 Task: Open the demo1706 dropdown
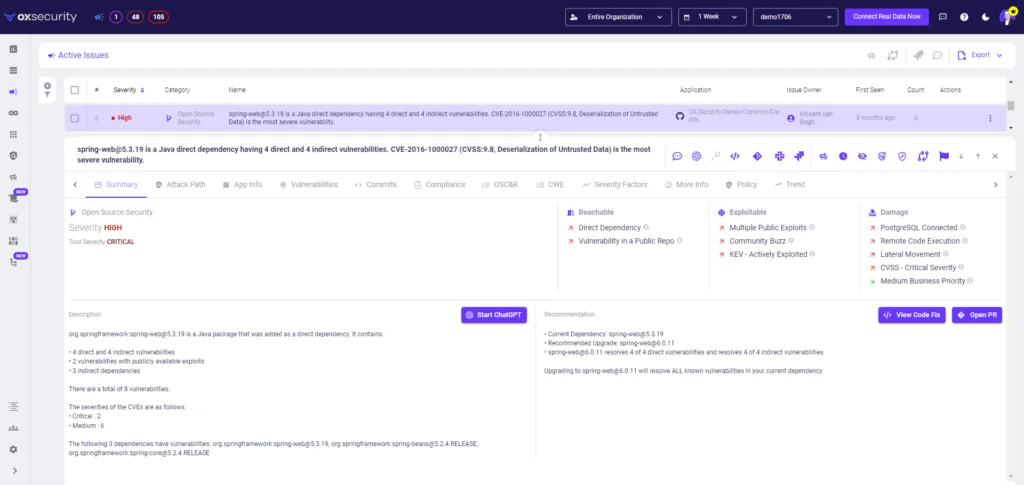click(795, 17)
